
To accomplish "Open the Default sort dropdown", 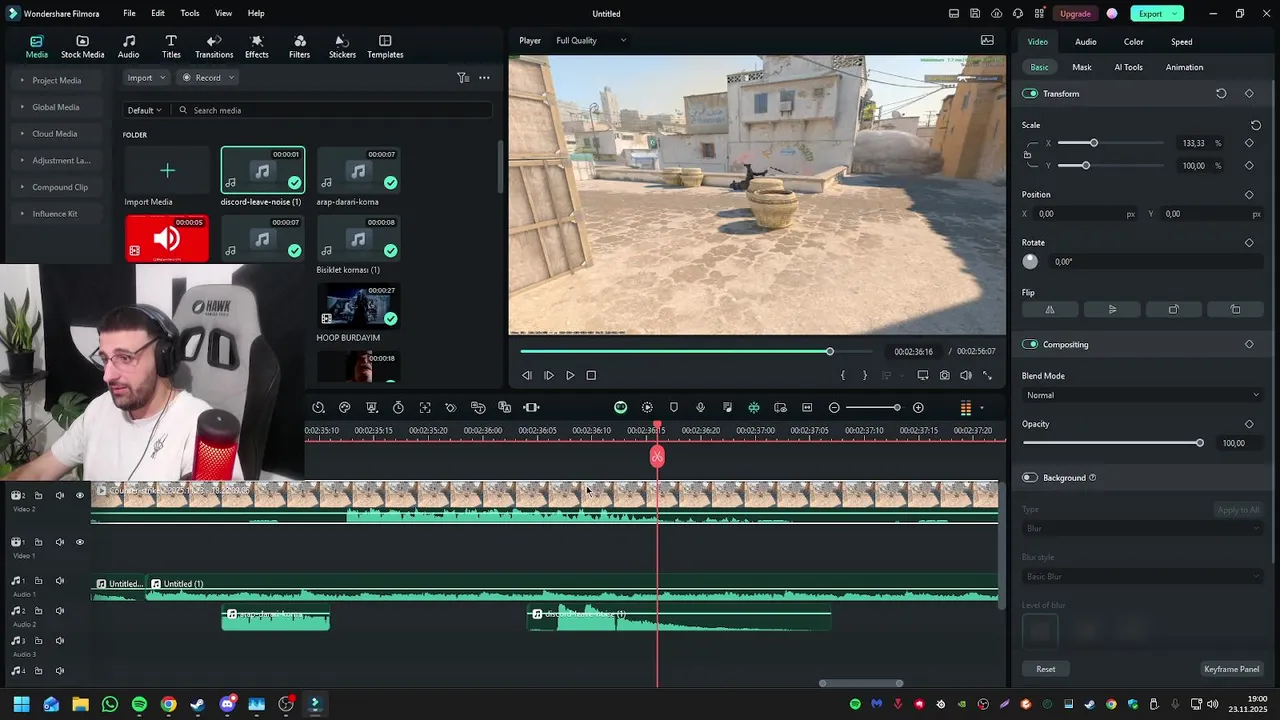I will pos(144,110).
